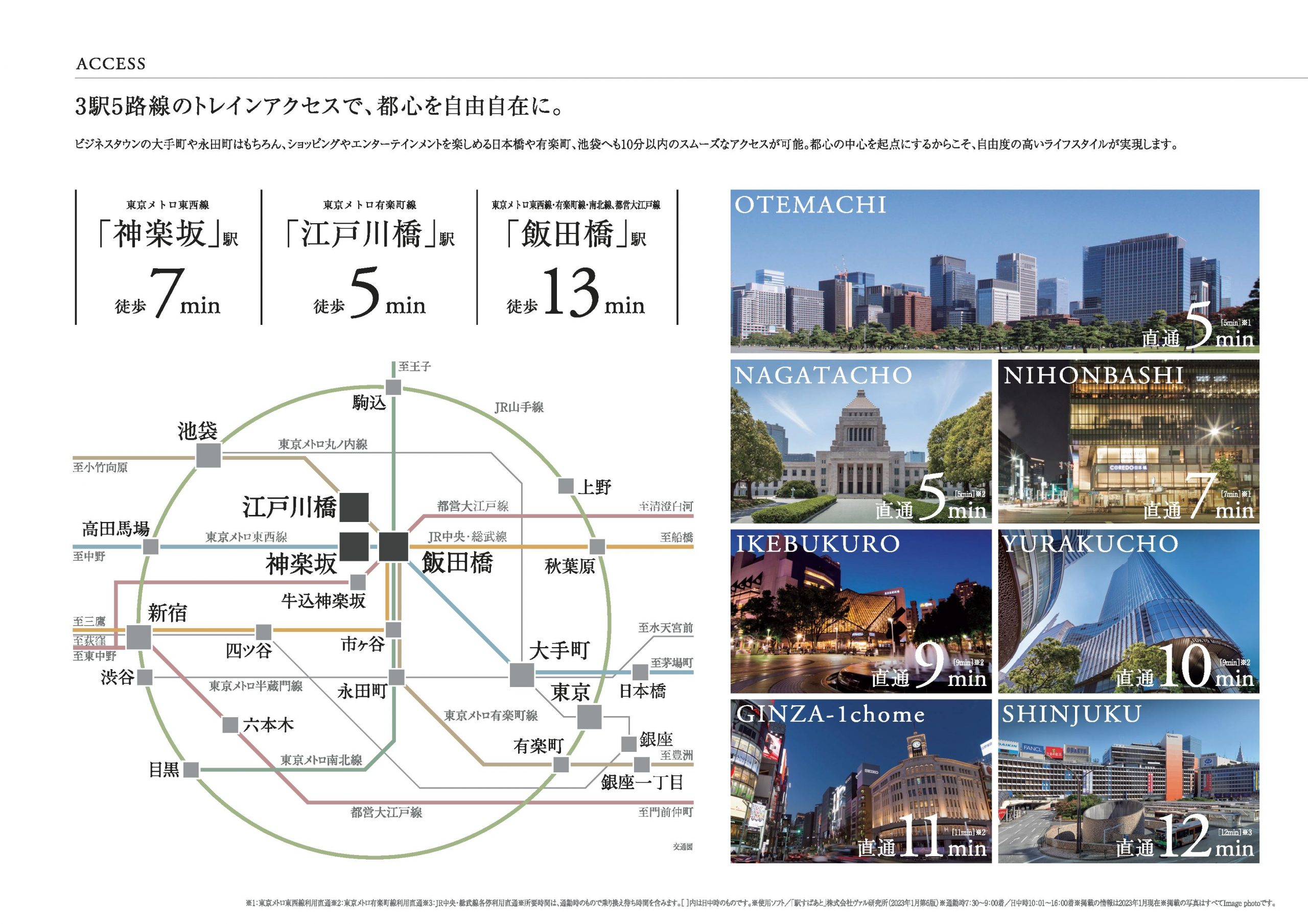Click the 至船橋 direction label
This screenshot has height=924, width=1308.
pyautogui.click(x=677, y=537)
